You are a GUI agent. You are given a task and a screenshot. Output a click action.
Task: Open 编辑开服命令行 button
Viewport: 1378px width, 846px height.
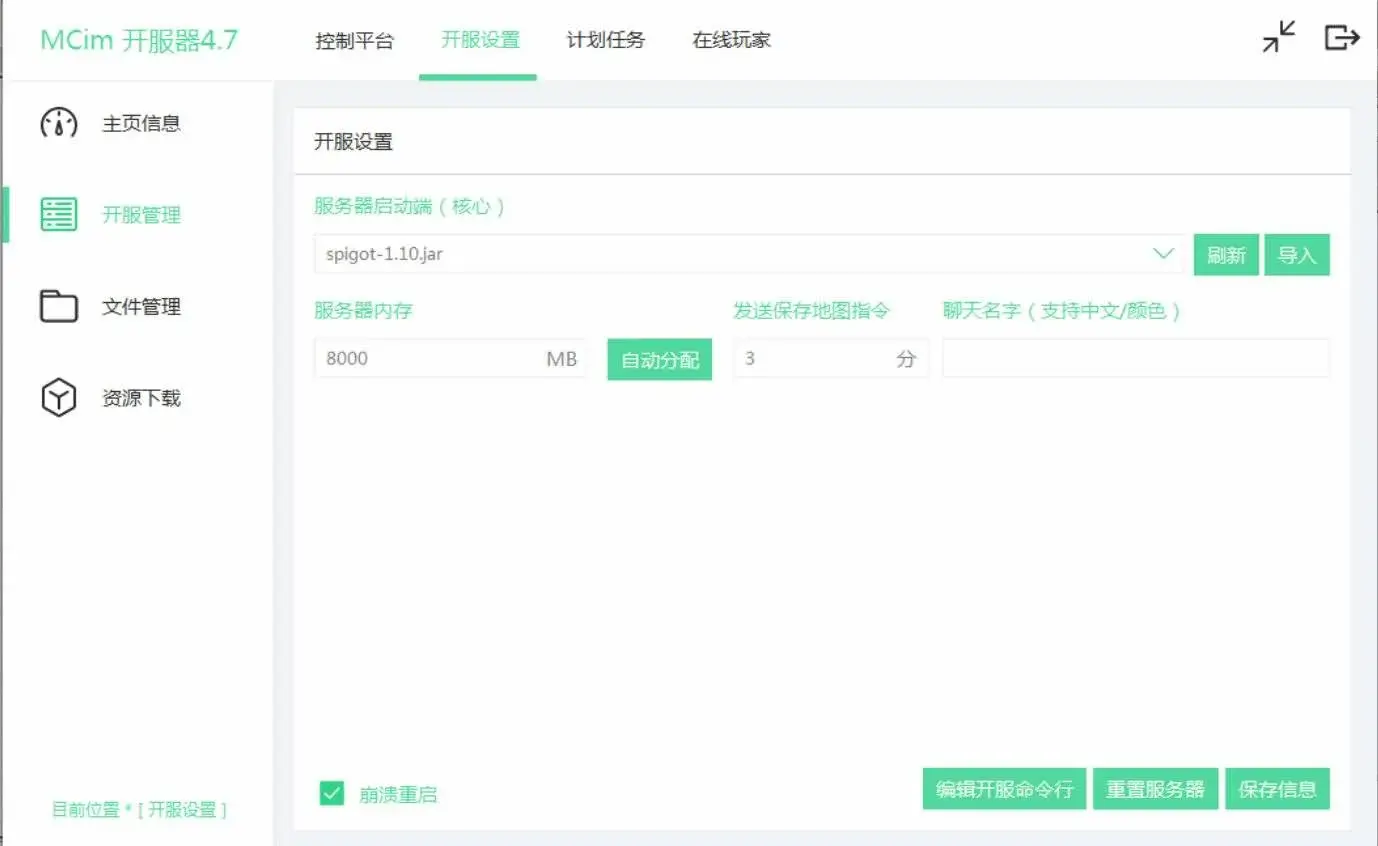click(1004, 789)
